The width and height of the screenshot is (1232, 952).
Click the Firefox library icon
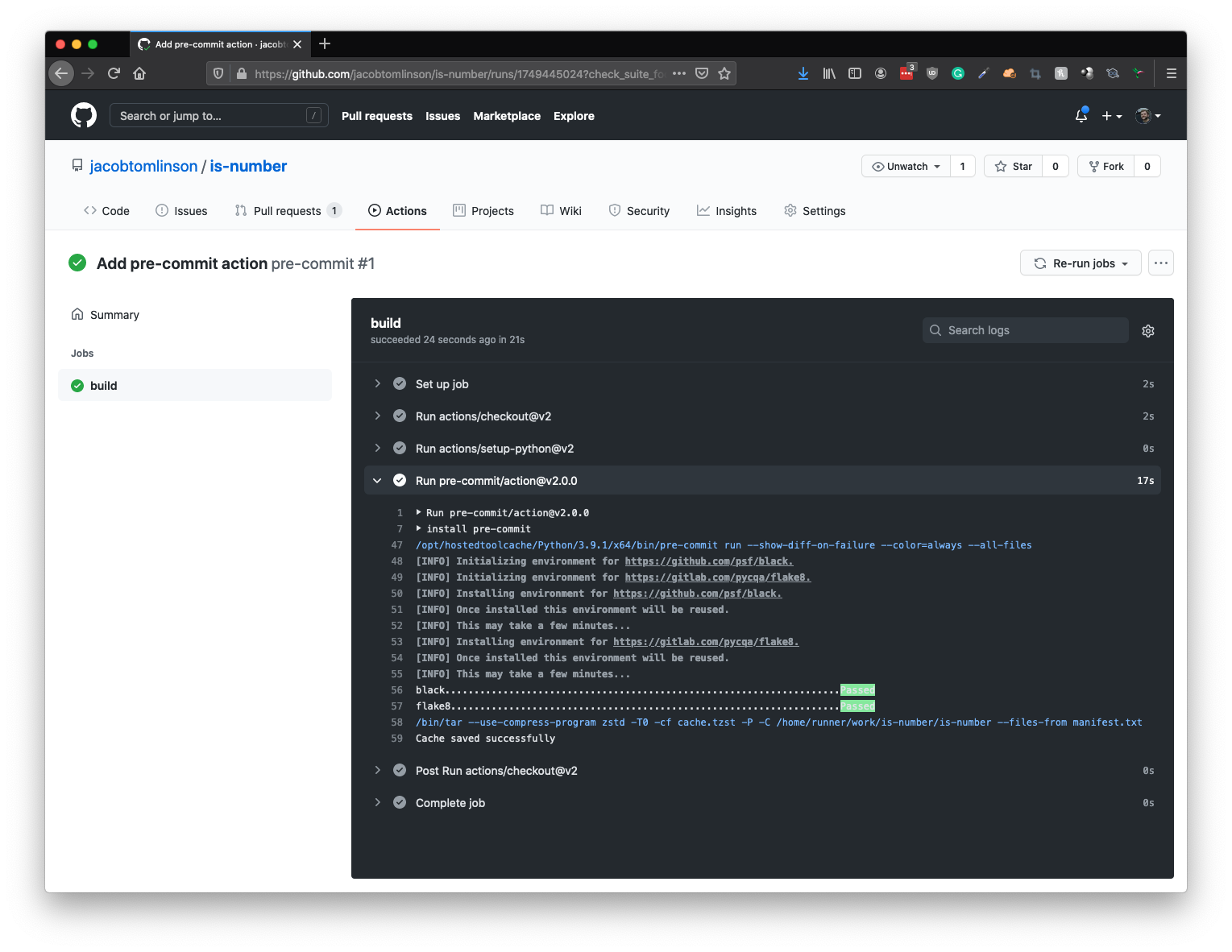828,72
